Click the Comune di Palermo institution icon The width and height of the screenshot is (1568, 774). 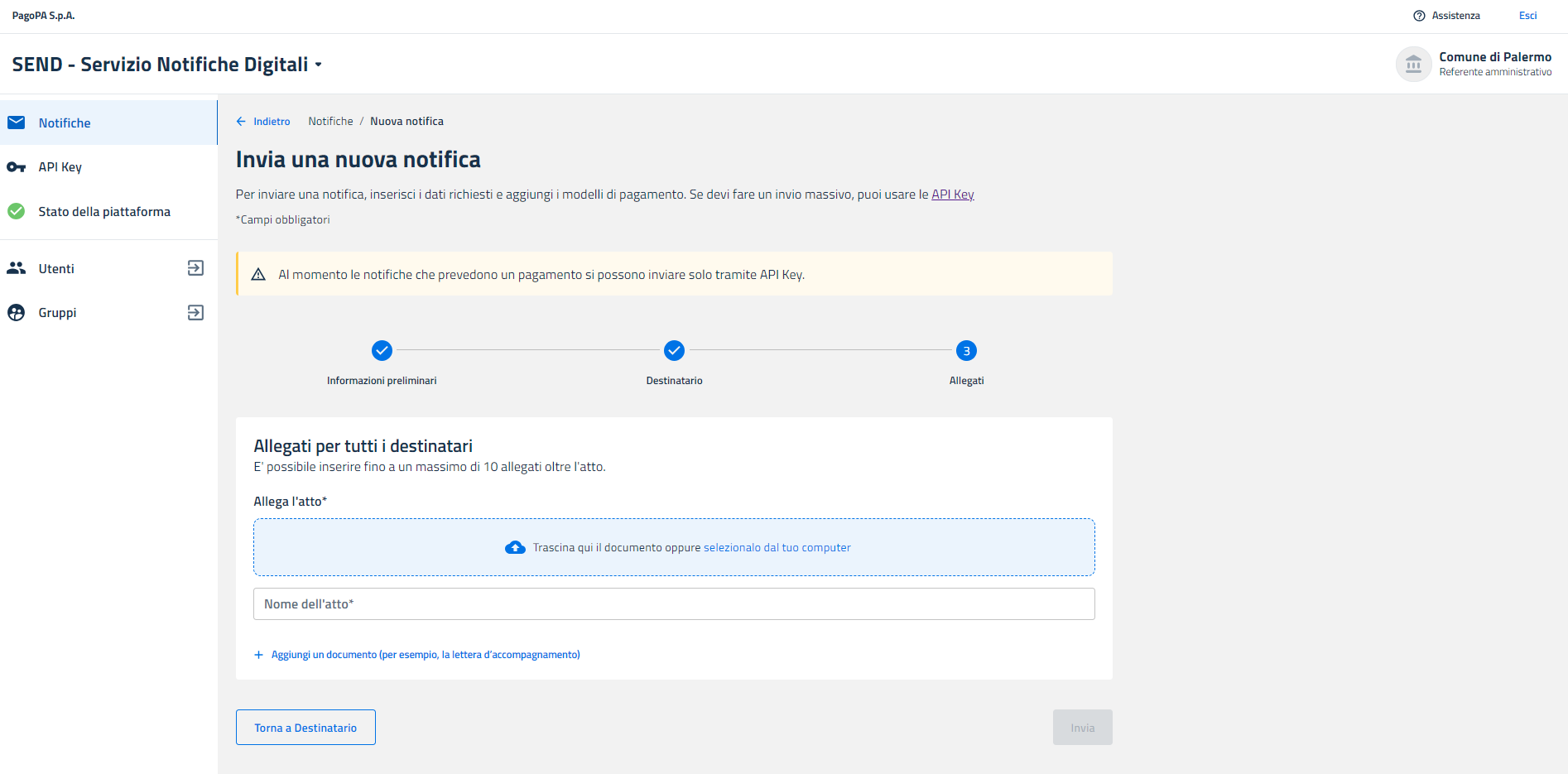point(1413,64)
